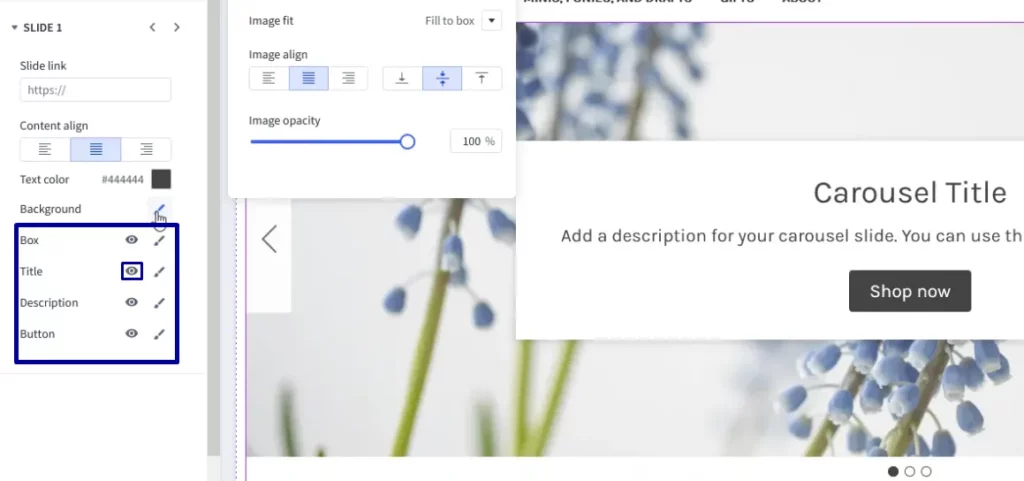Click the opacity 100 % input field

[476, 141]
